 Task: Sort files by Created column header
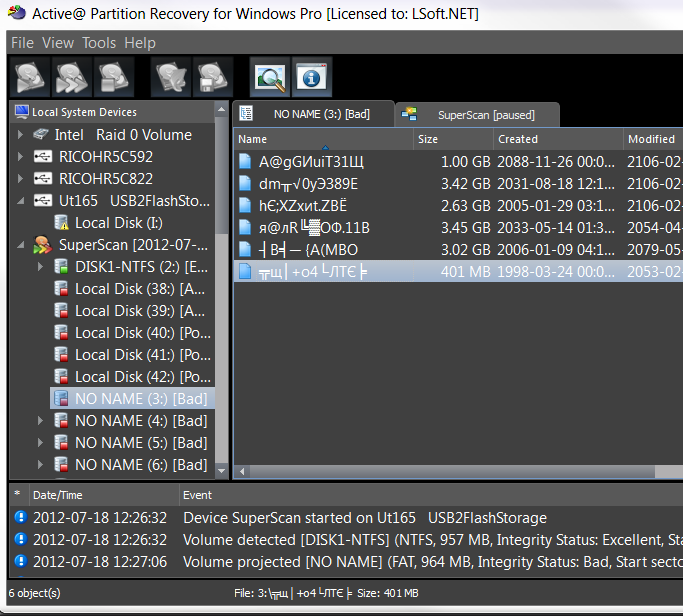point(558,139)
